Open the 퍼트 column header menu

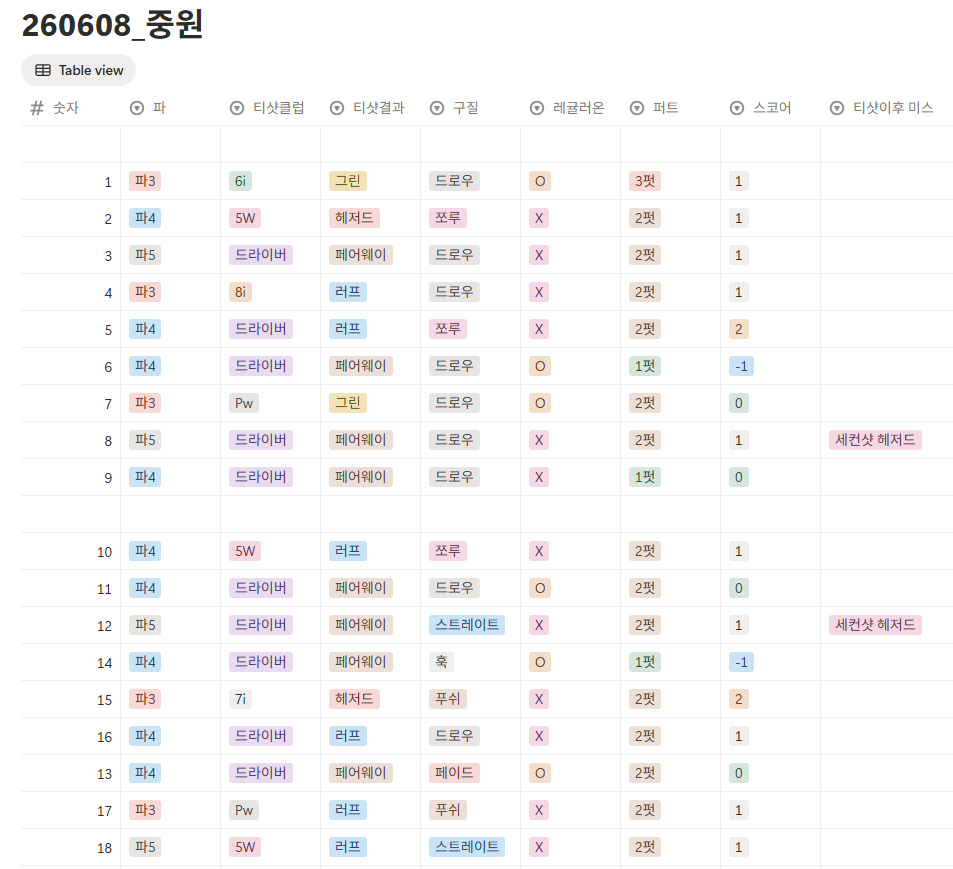click(x=670, y=108)
